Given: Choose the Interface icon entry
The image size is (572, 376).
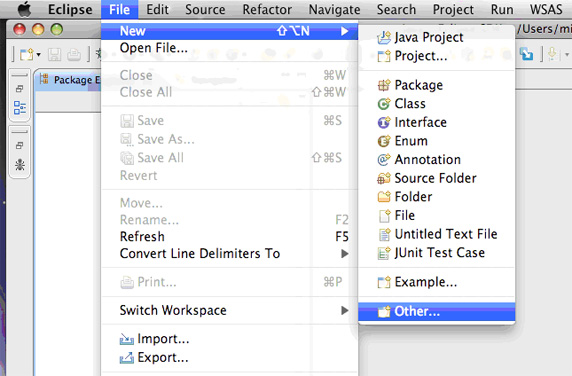Looking at the screenshot, I should coord(384,123).
